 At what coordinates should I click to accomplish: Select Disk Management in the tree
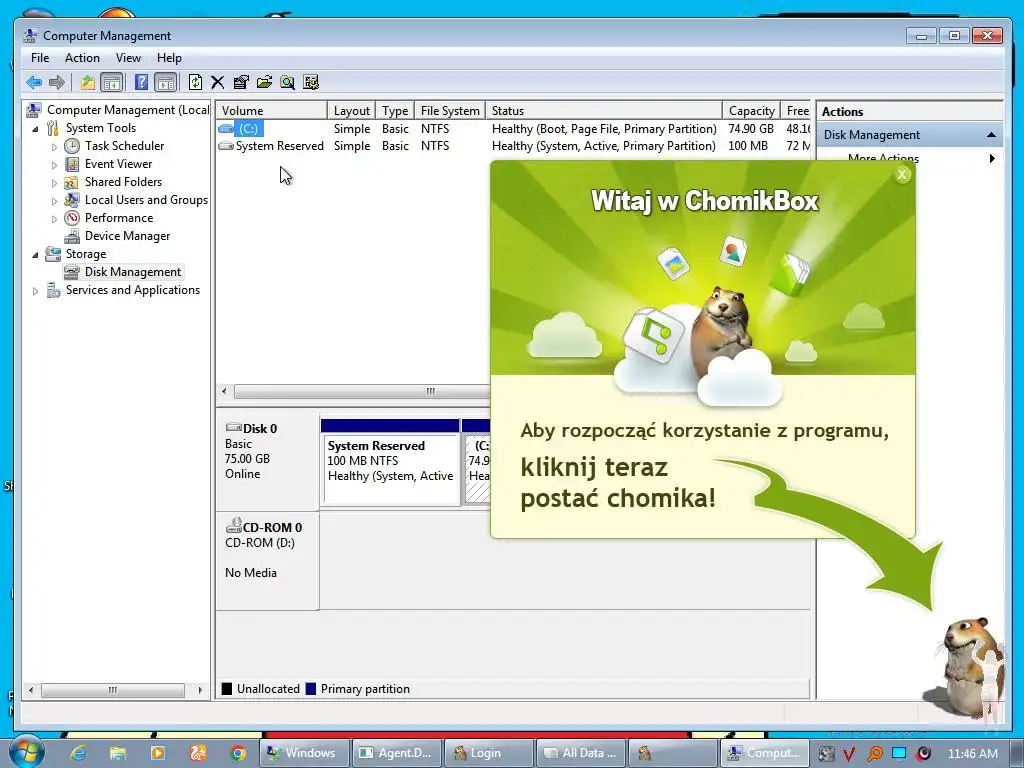133,272
